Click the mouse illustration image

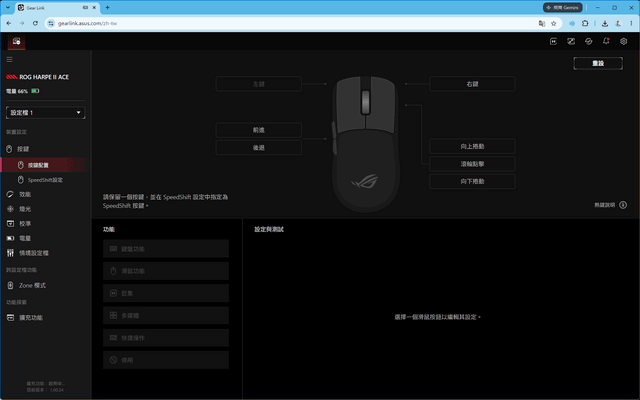click(366, 144)
